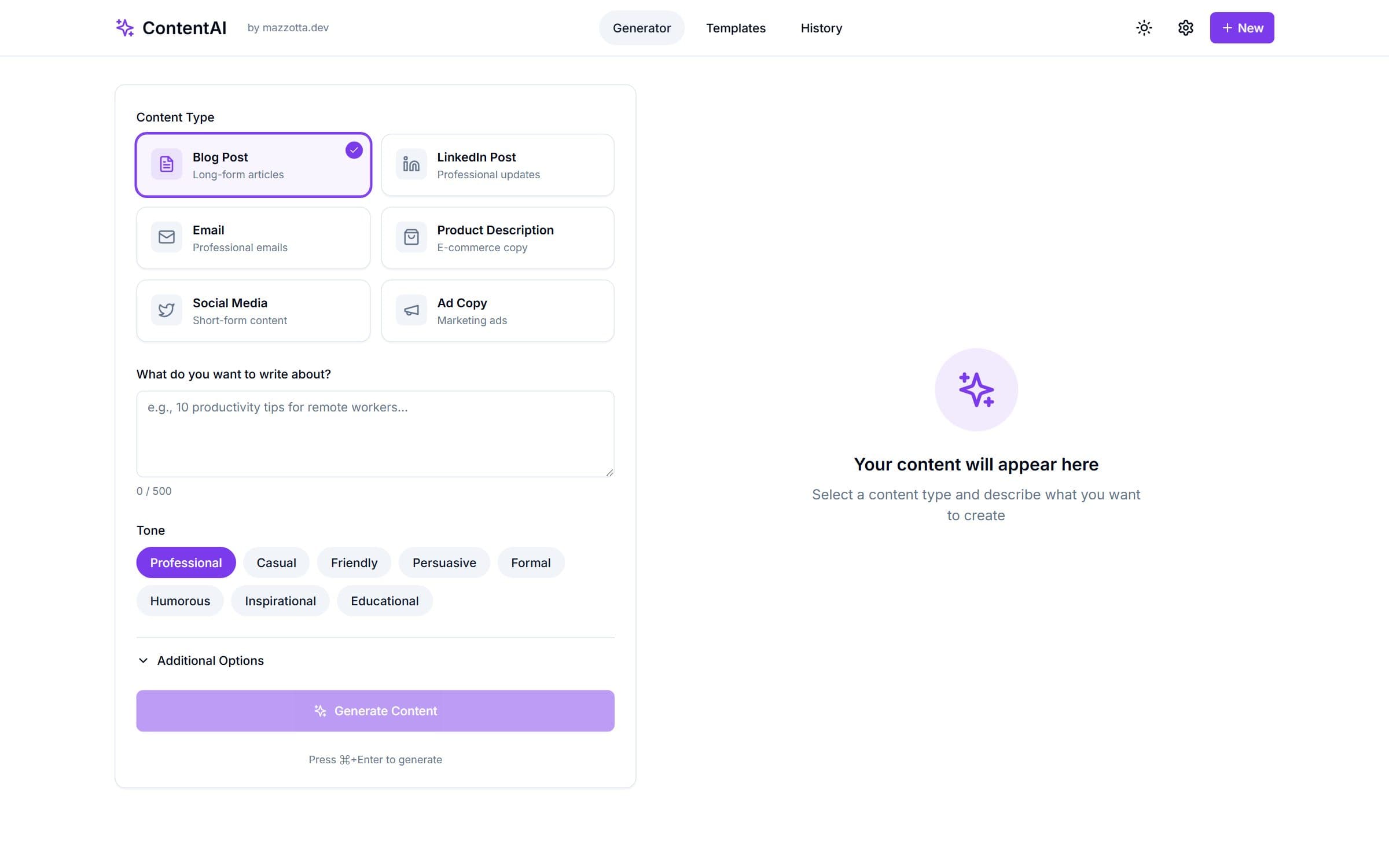
Task: Select the Blog Post content type card
Action: click(x=253, y=165)
